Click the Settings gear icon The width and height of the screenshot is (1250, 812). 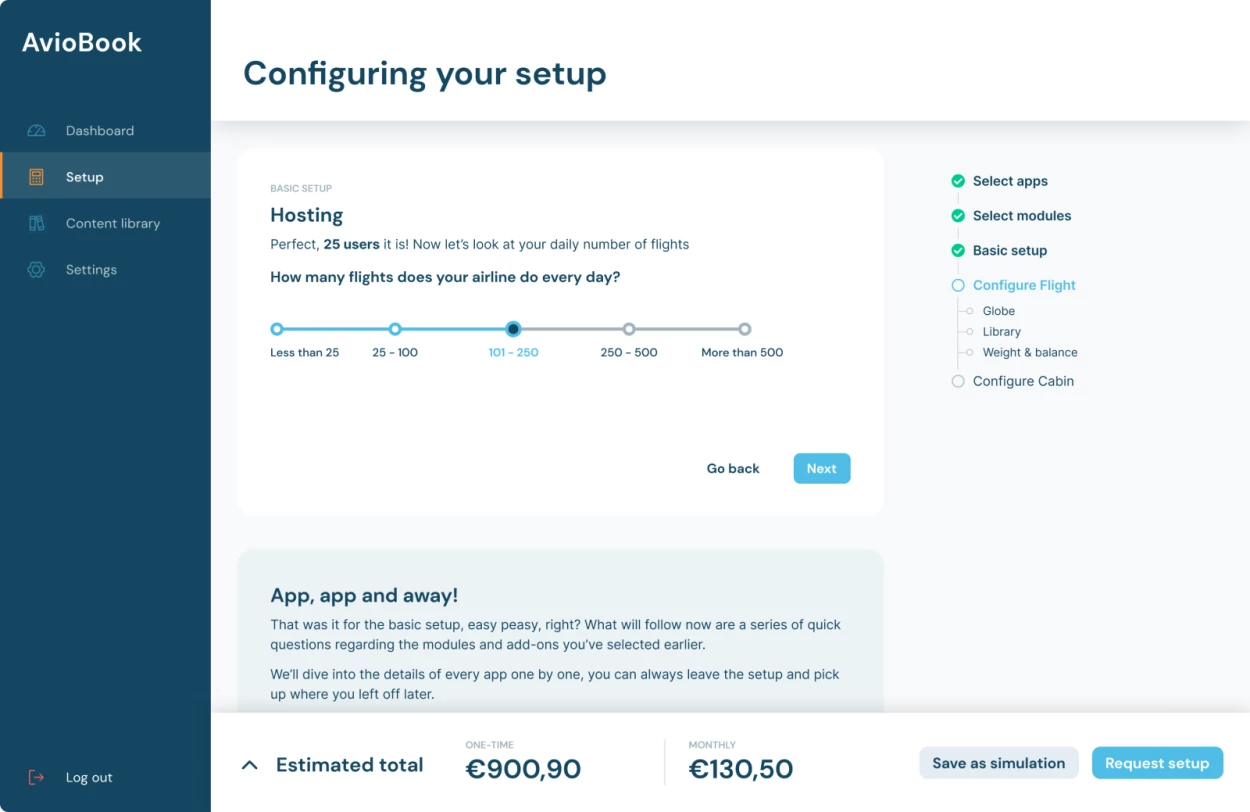(37, 270)
